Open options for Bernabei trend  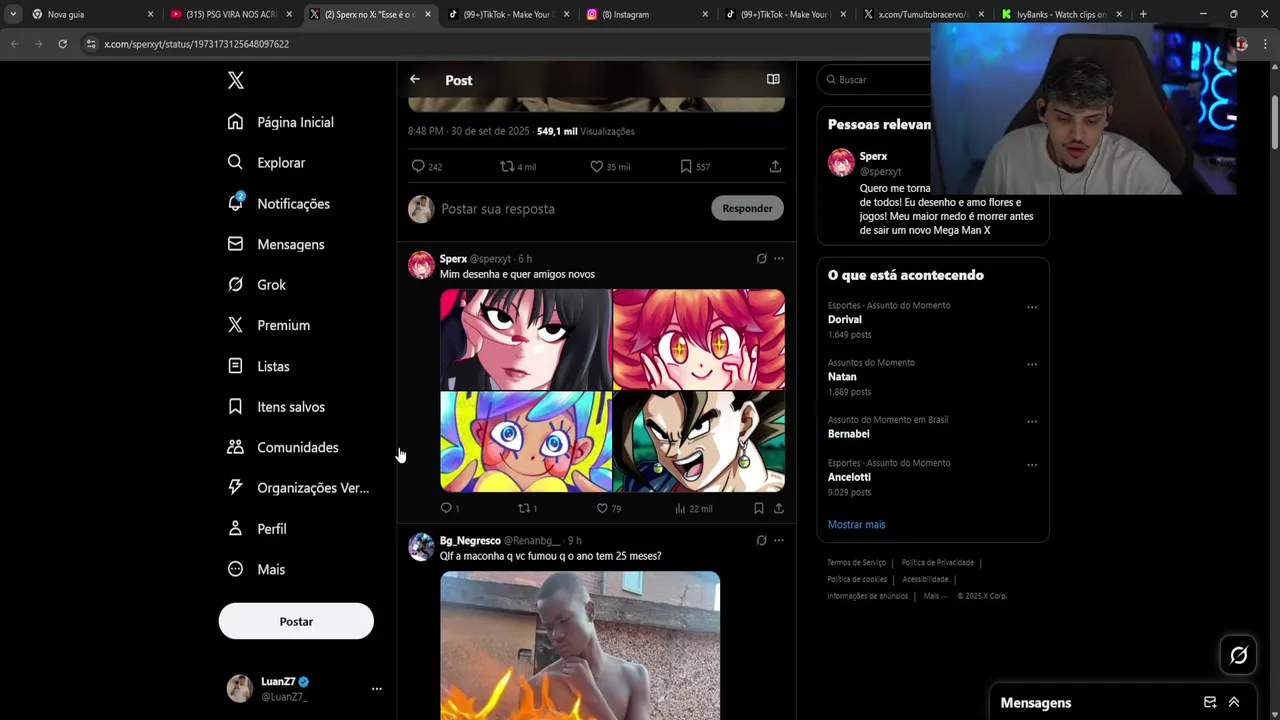tap(1032, 421)
